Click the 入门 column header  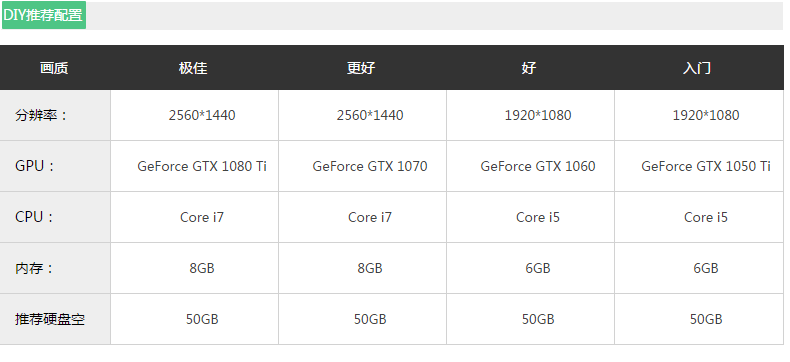click(x=697, y=68)
